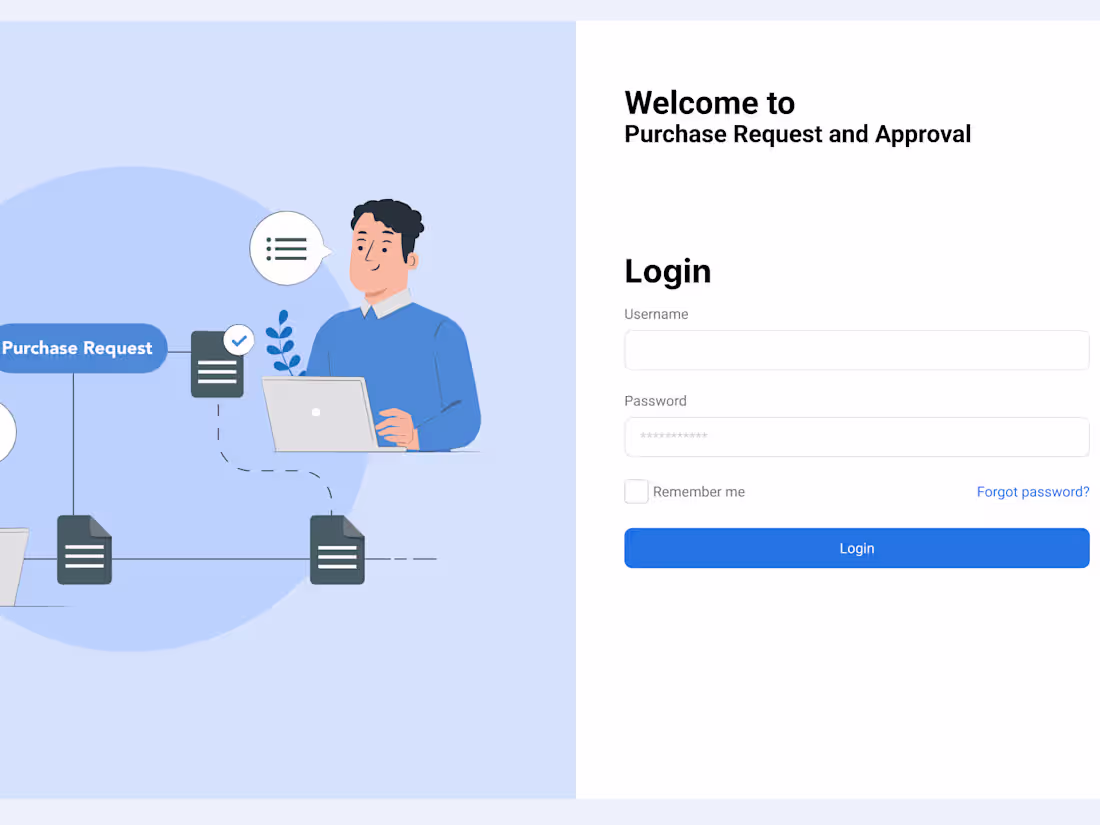The width and height of the screenshot is (1100, 825).
Task: Click the speech bubble list icon
Action: 286,247
